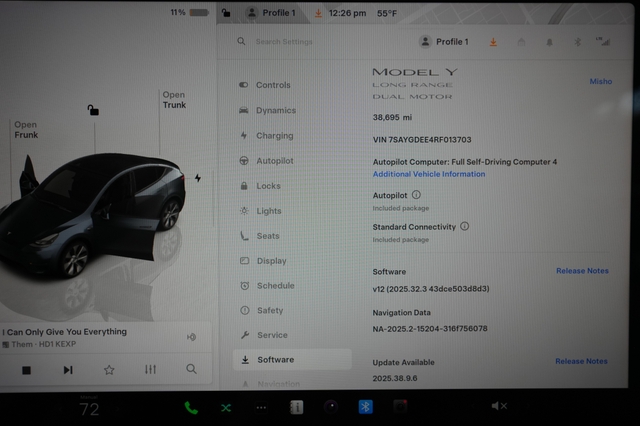Image resolution: width=640 pixels, height=426 pixels.
Task: Click the software version v12 text
Action: click(431, 289)
